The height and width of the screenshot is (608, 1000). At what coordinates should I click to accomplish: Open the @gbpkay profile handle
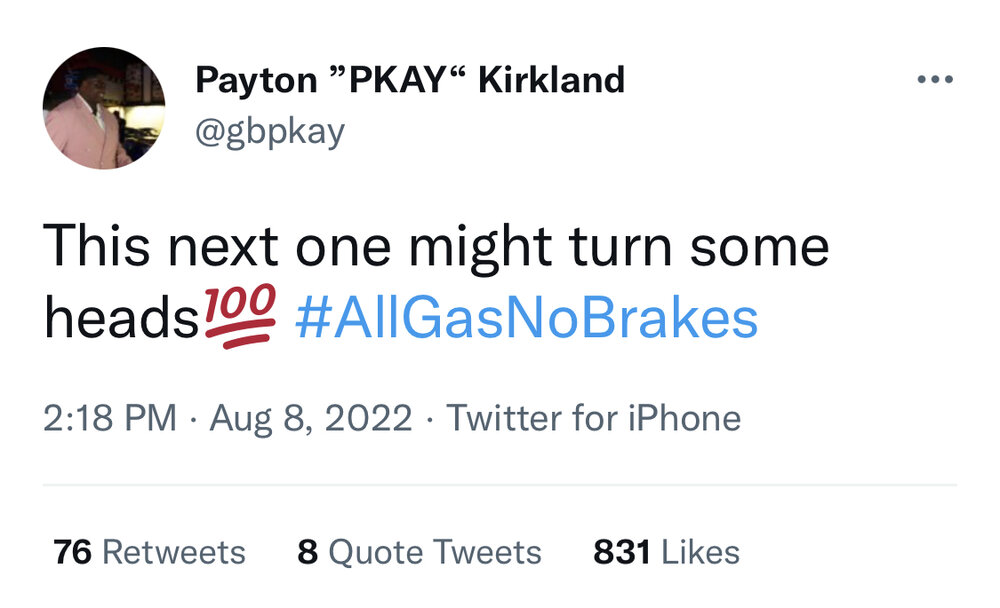(x=268, y=132)
